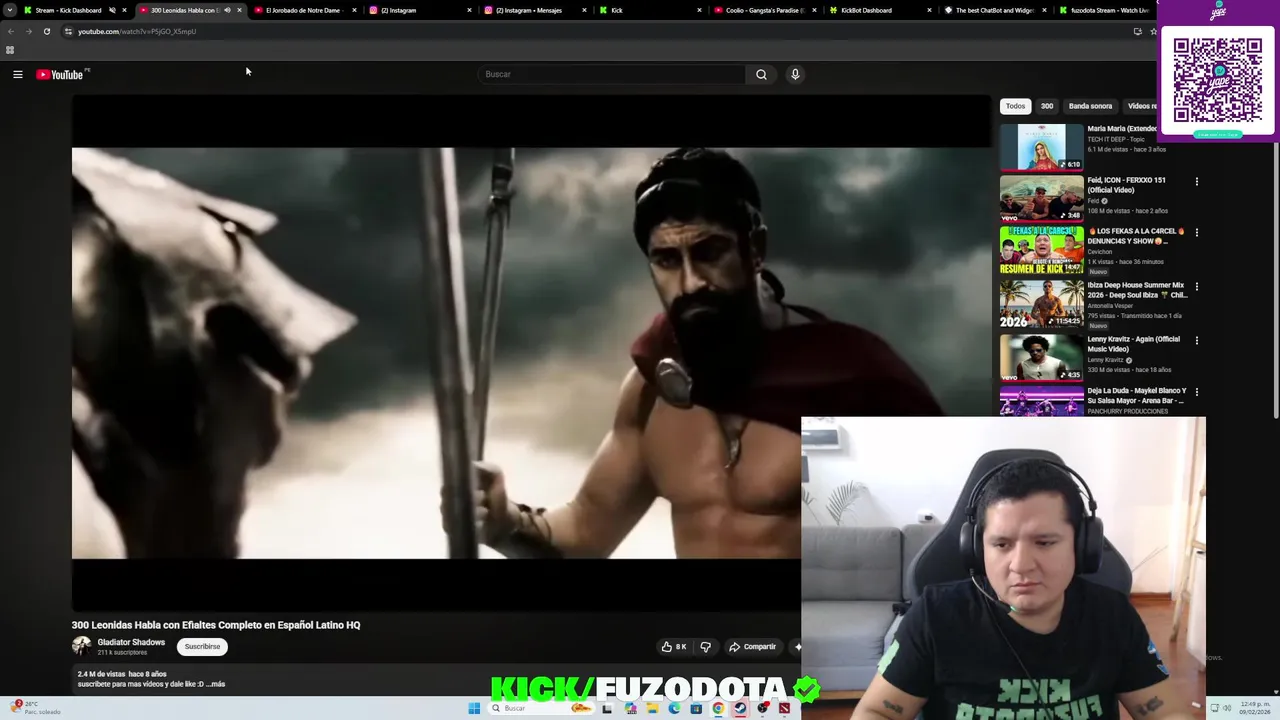
Task: Unmute the Stream - Kick Dashboard tab
Action: point(112,10)
